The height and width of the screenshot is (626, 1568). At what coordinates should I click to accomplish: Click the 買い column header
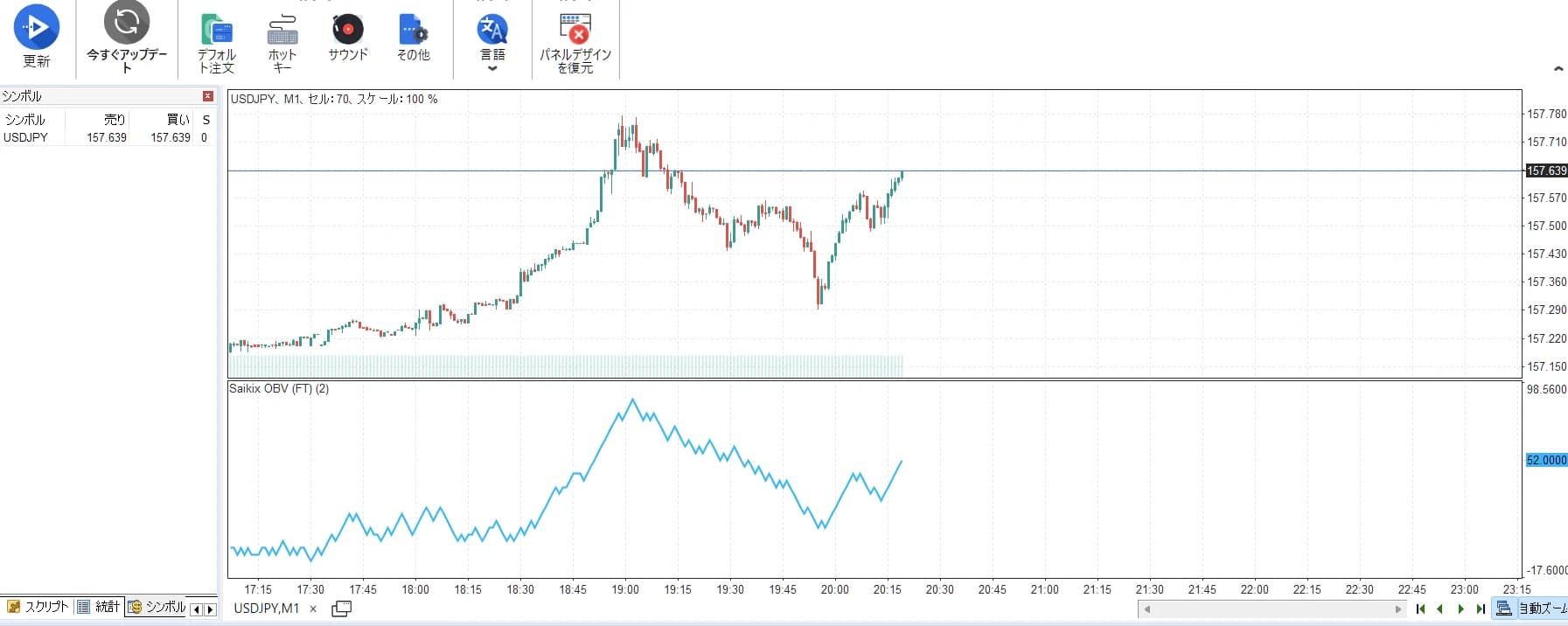point(178,120)
